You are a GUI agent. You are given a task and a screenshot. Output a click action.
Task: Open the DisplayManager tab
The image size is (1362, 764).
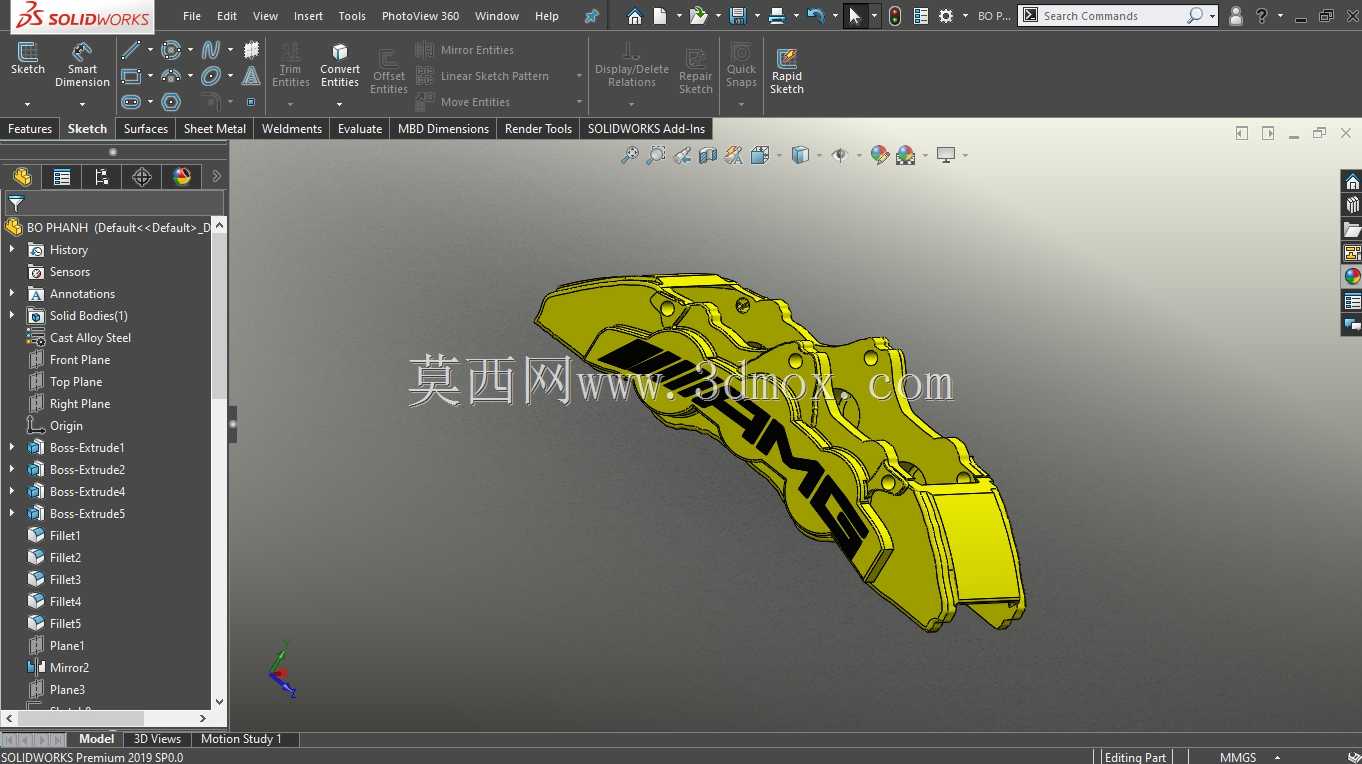(x=182, y=177)
